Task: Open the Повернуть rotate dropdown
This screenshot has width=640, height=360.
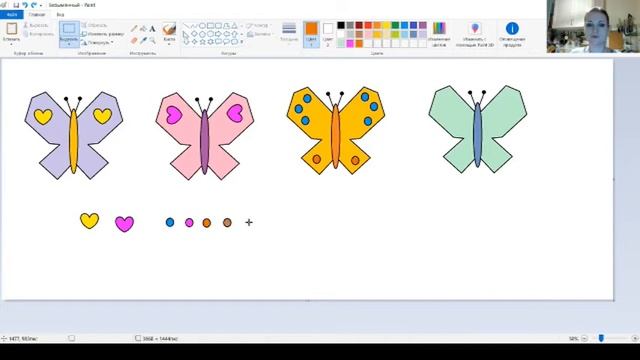Action: click(97, 42)
